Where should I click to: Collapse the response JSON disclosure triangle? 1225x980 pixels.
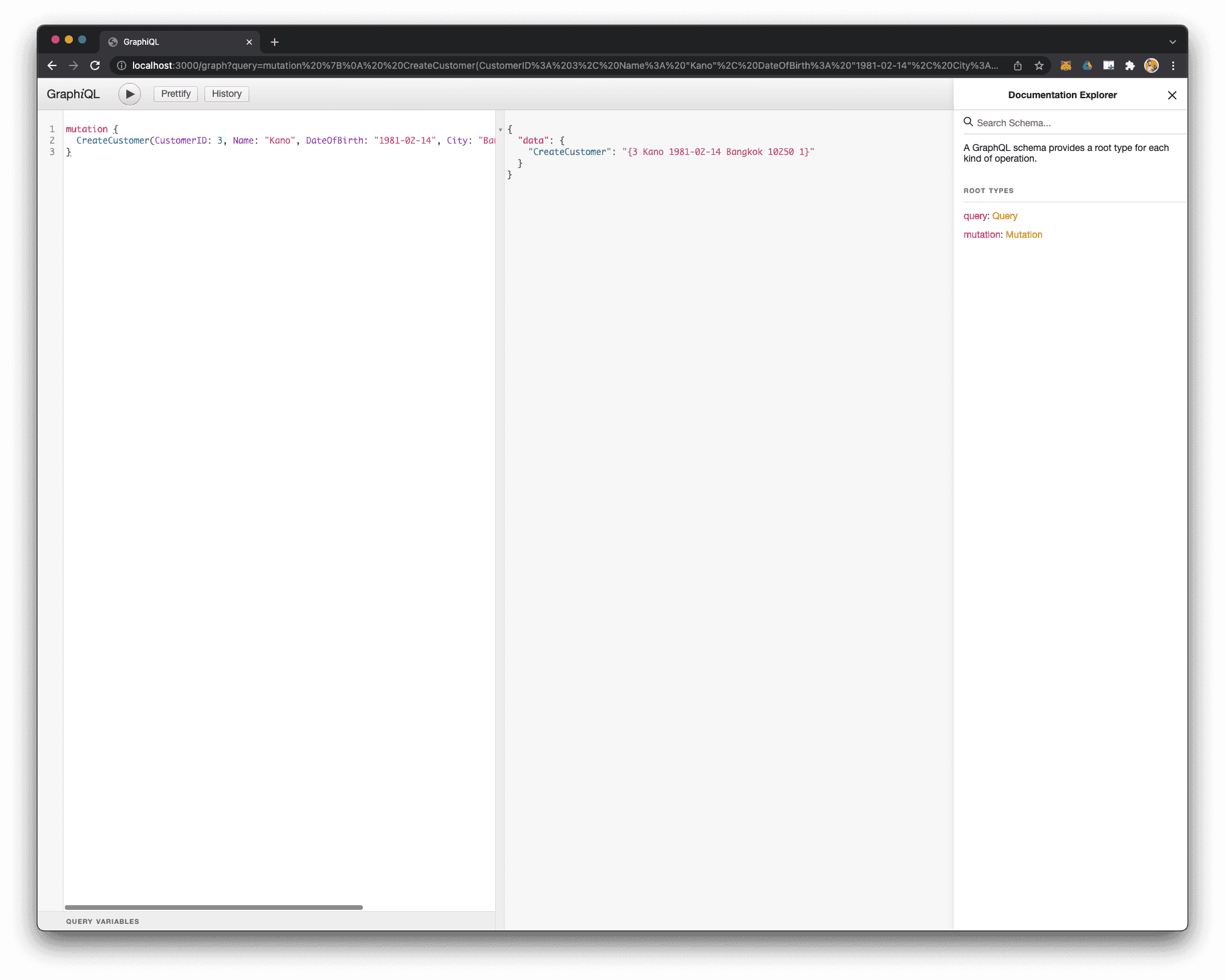click(500, 130)
